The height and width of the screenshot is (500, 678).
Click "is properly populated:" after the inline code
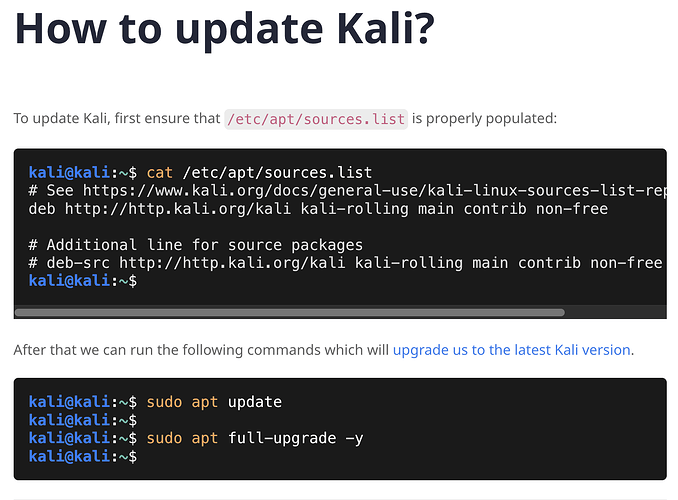click(484, 119)
